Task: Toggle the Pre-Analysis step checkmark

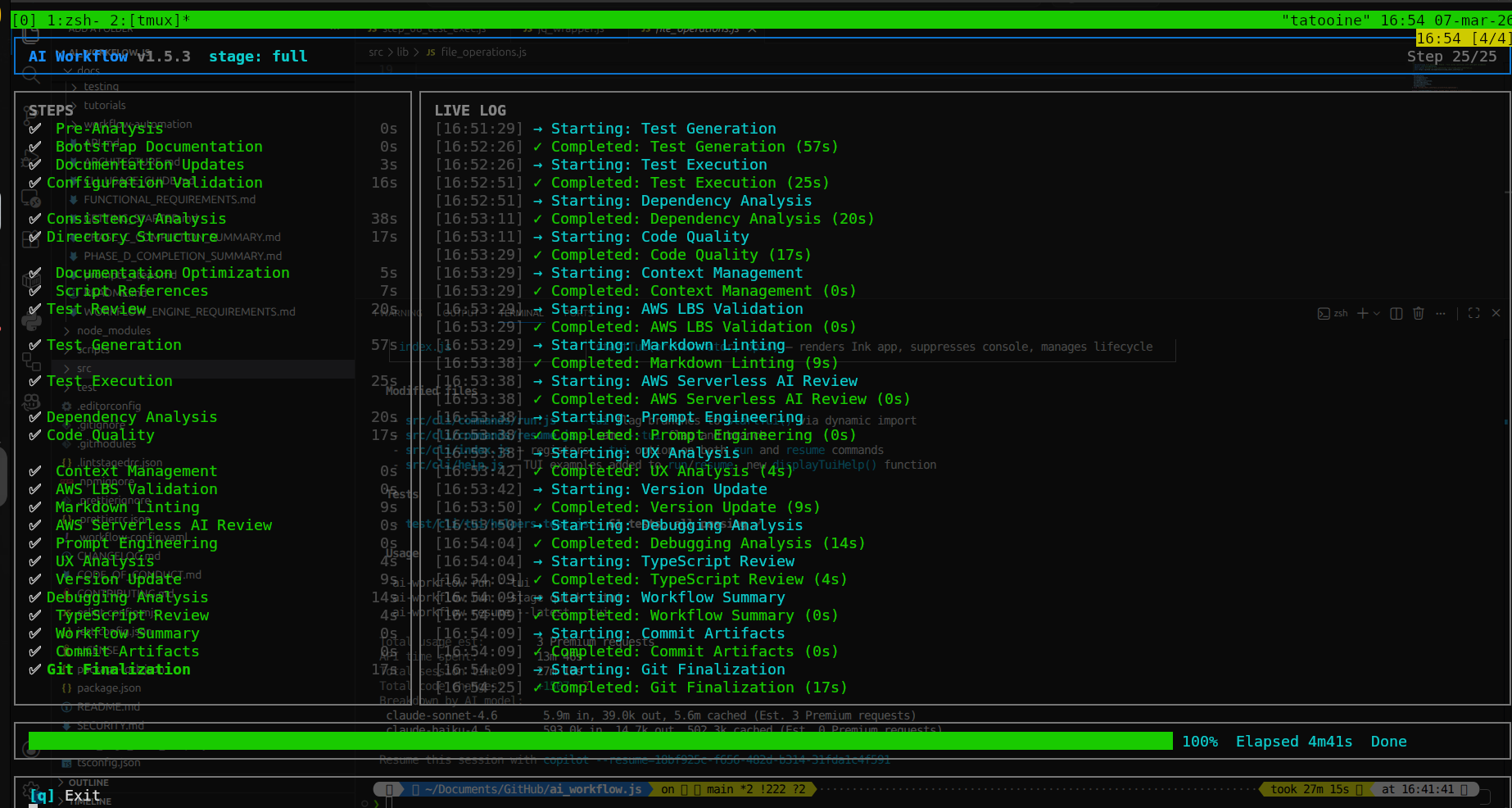Action: point(34,128)
